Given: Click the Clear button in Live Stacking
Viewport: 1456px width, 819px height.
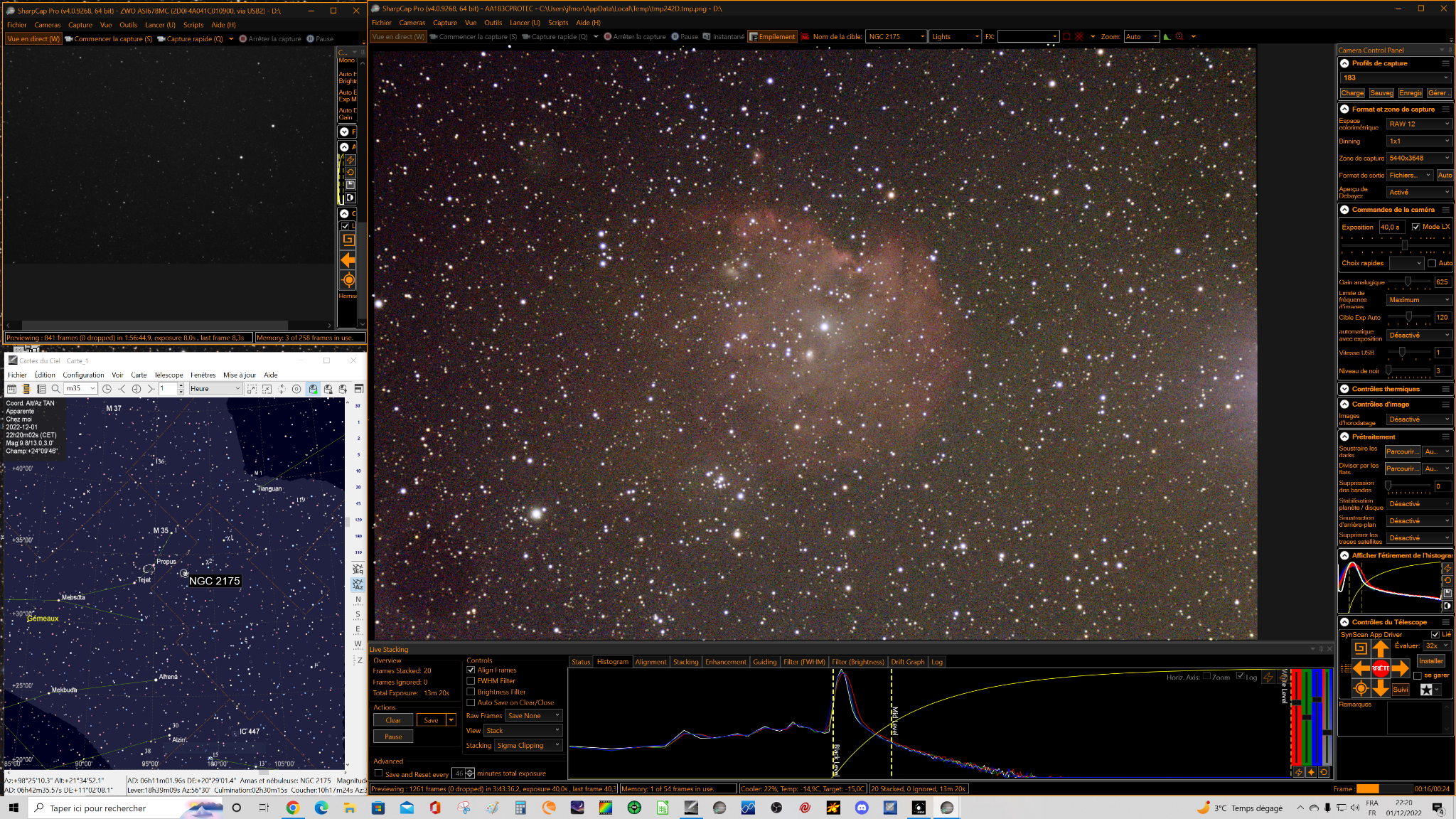Looking at the screenshot, I should click(x=393, y=720).
